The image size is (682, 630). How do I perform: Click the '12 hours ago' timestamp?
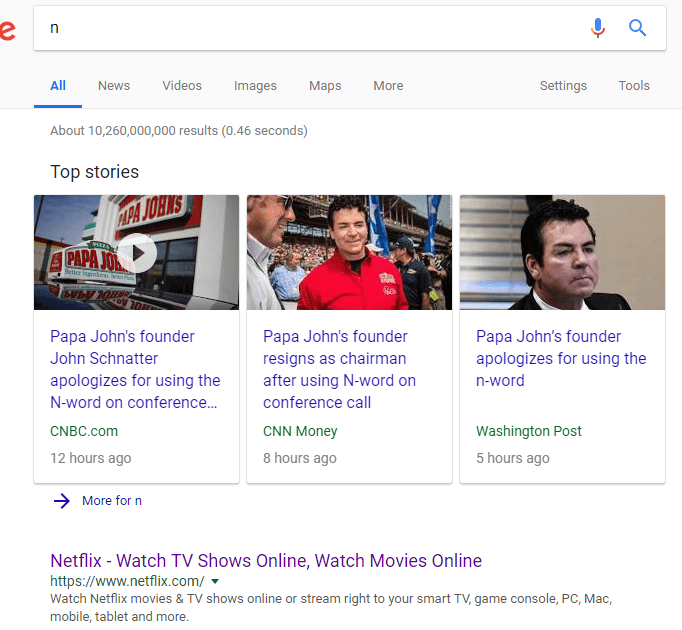click(x=90, y=458)
